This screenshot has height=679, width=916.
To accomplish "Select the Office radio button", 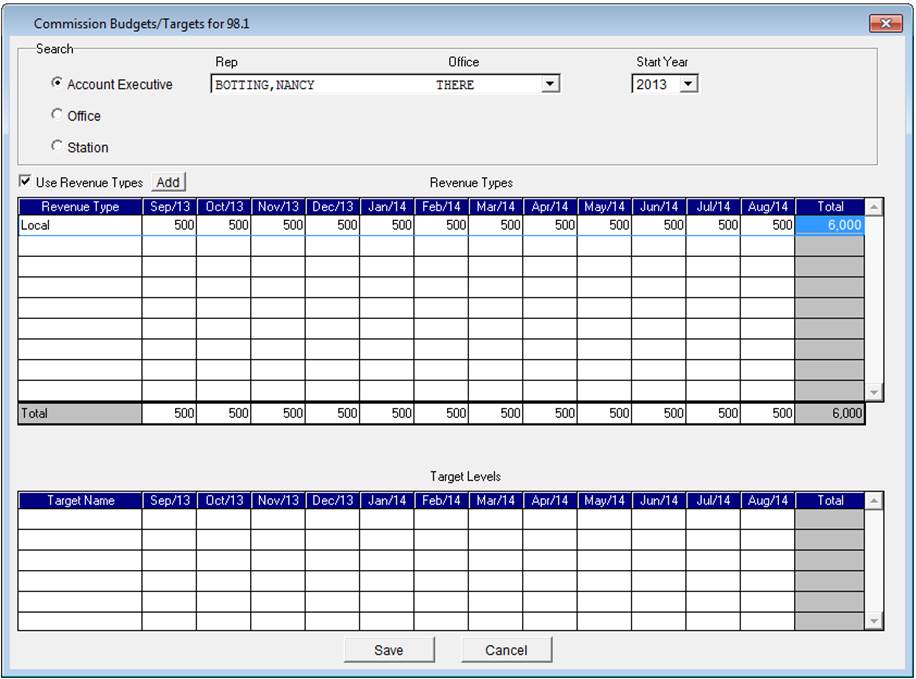I will click(x=57, y=115).
